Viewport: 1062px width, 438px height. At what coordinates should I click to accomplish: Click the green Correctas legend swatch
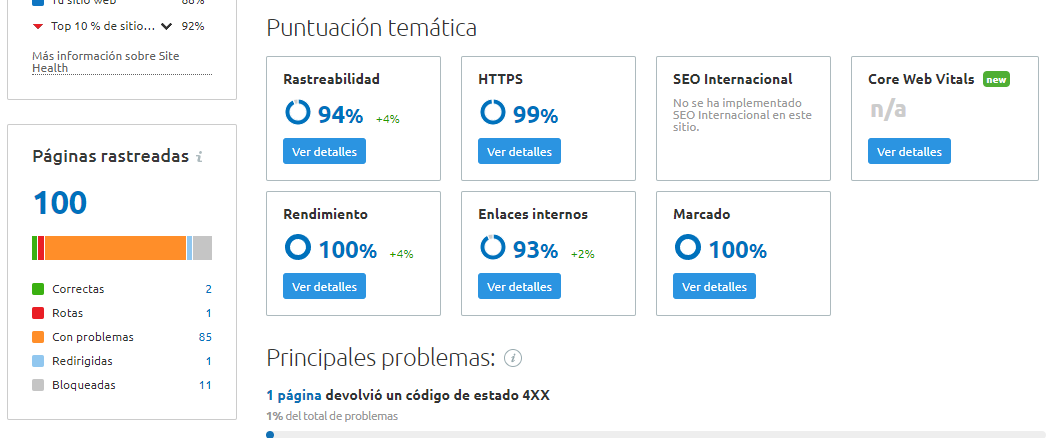[x=38, y=289]
